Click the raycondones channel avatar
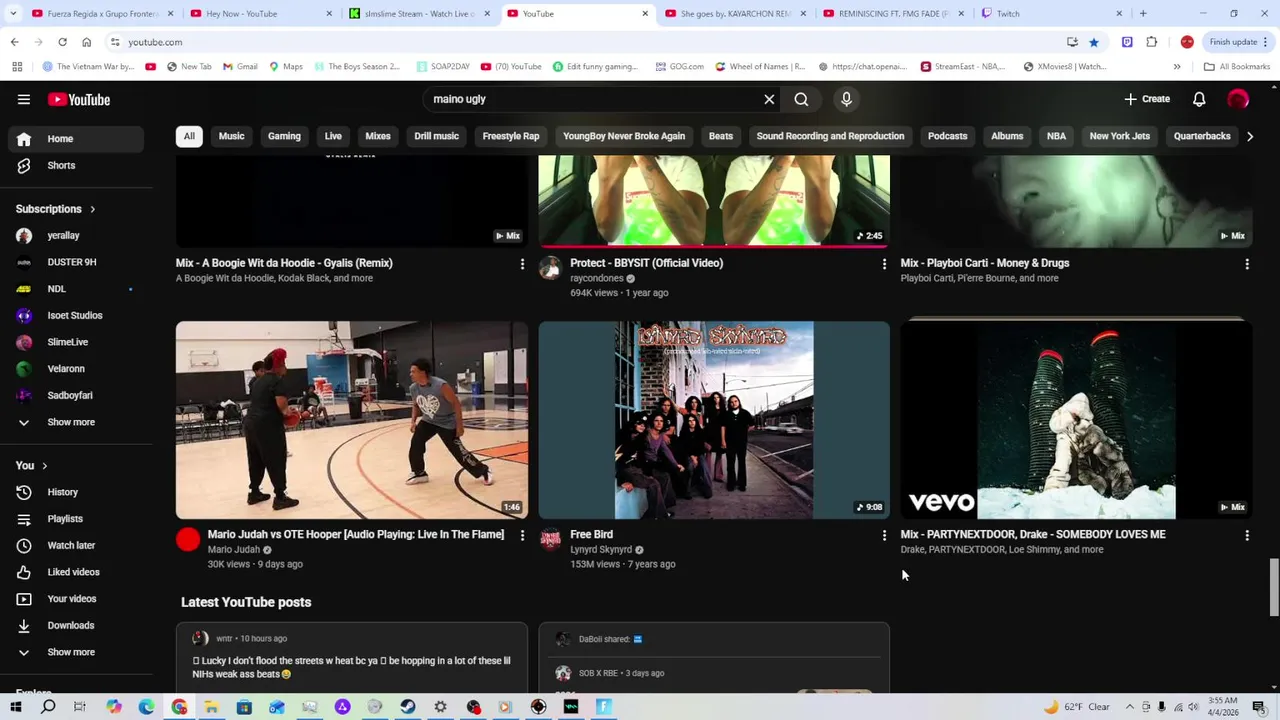Screen dimensions: 1280x720 click(x=550, y=268)
